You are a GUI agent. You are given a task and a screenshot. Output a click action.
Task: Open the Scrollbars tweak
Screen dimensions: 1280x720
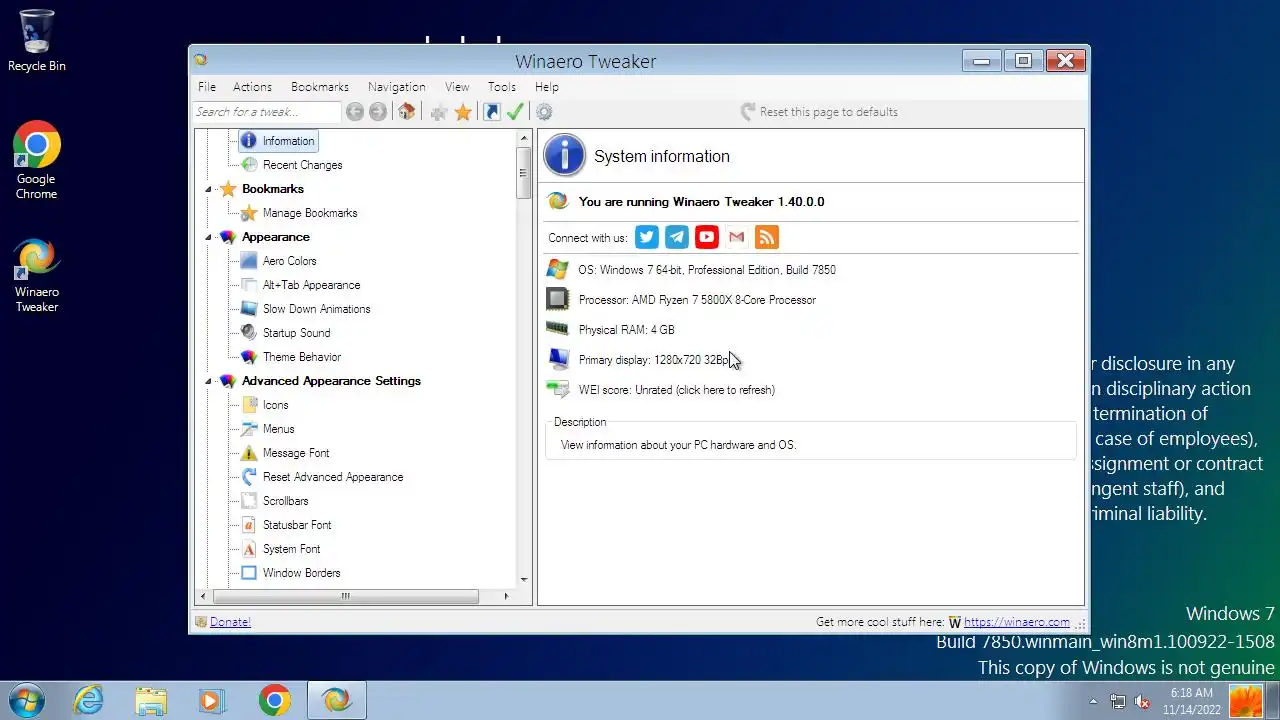[x=285, y=501]
